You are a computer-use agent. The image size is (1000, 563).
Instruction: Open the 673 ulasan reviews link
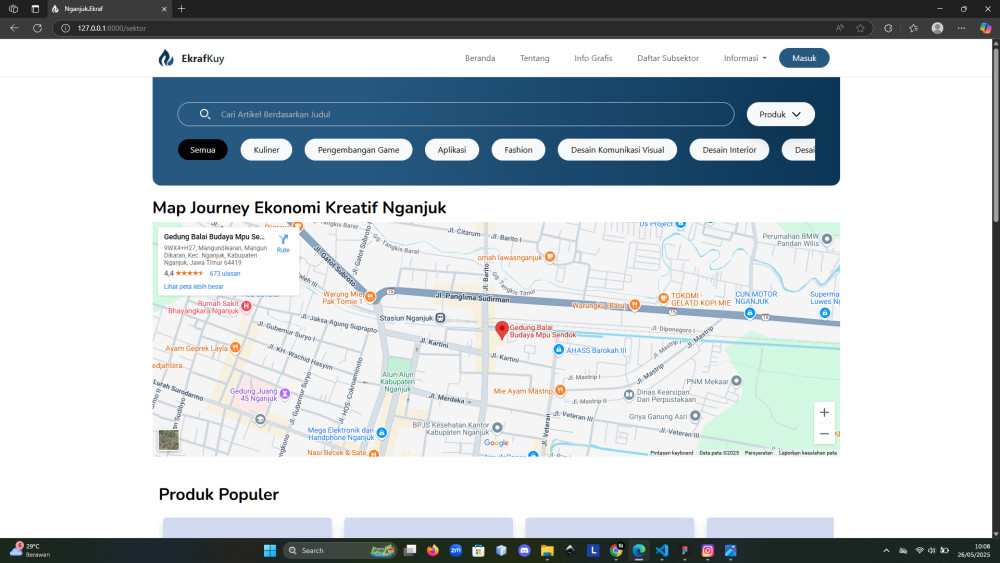click(225, 274)
